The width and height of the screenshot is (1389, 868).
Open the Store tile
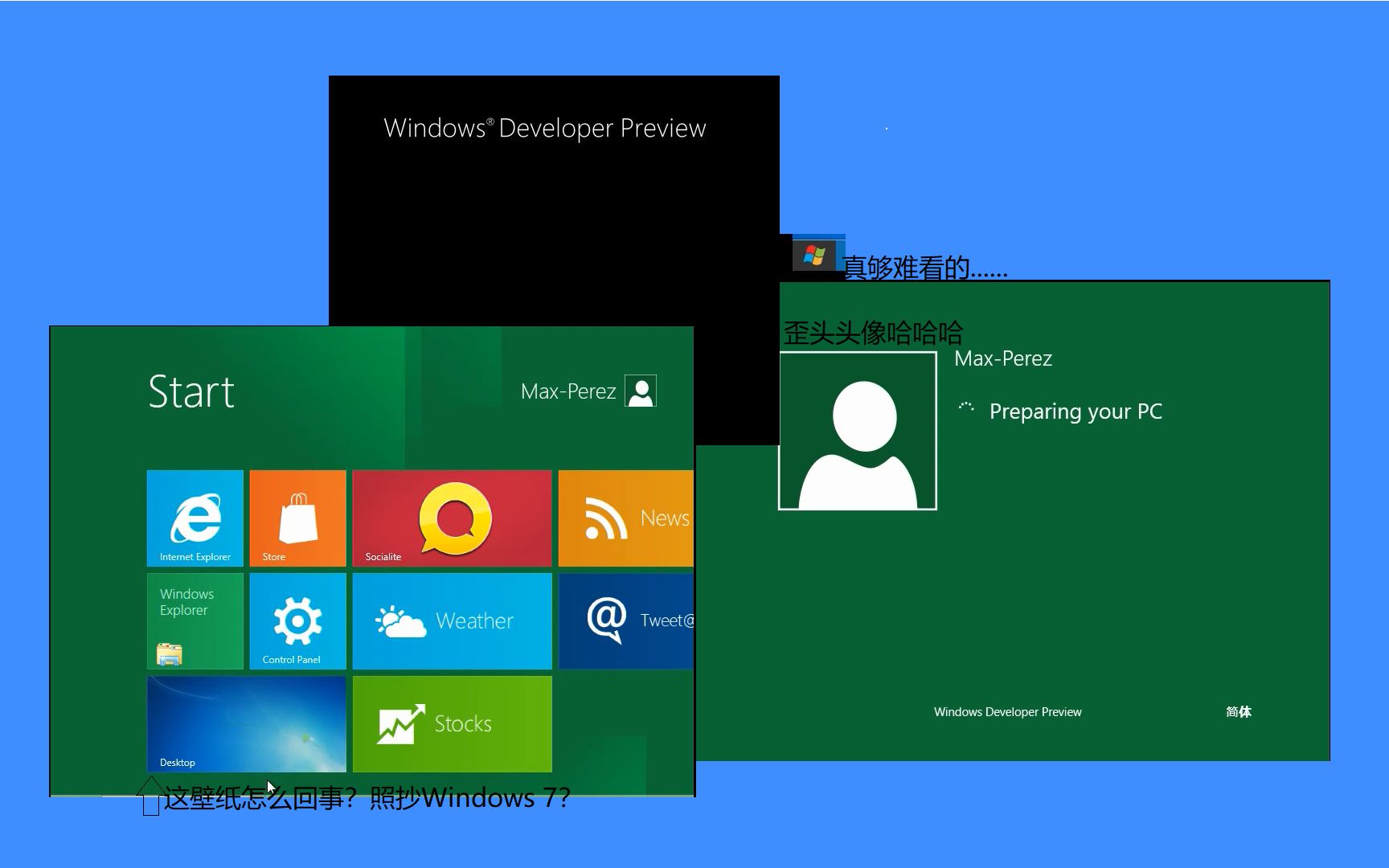[297, 518]
